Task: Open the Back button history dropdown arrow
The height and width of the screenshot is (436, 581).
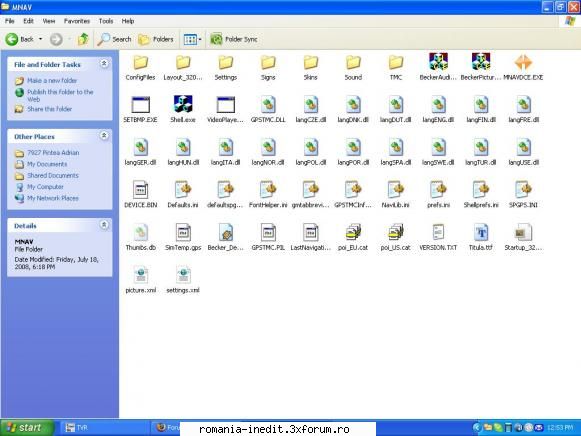Action: [x=40, y=39]
